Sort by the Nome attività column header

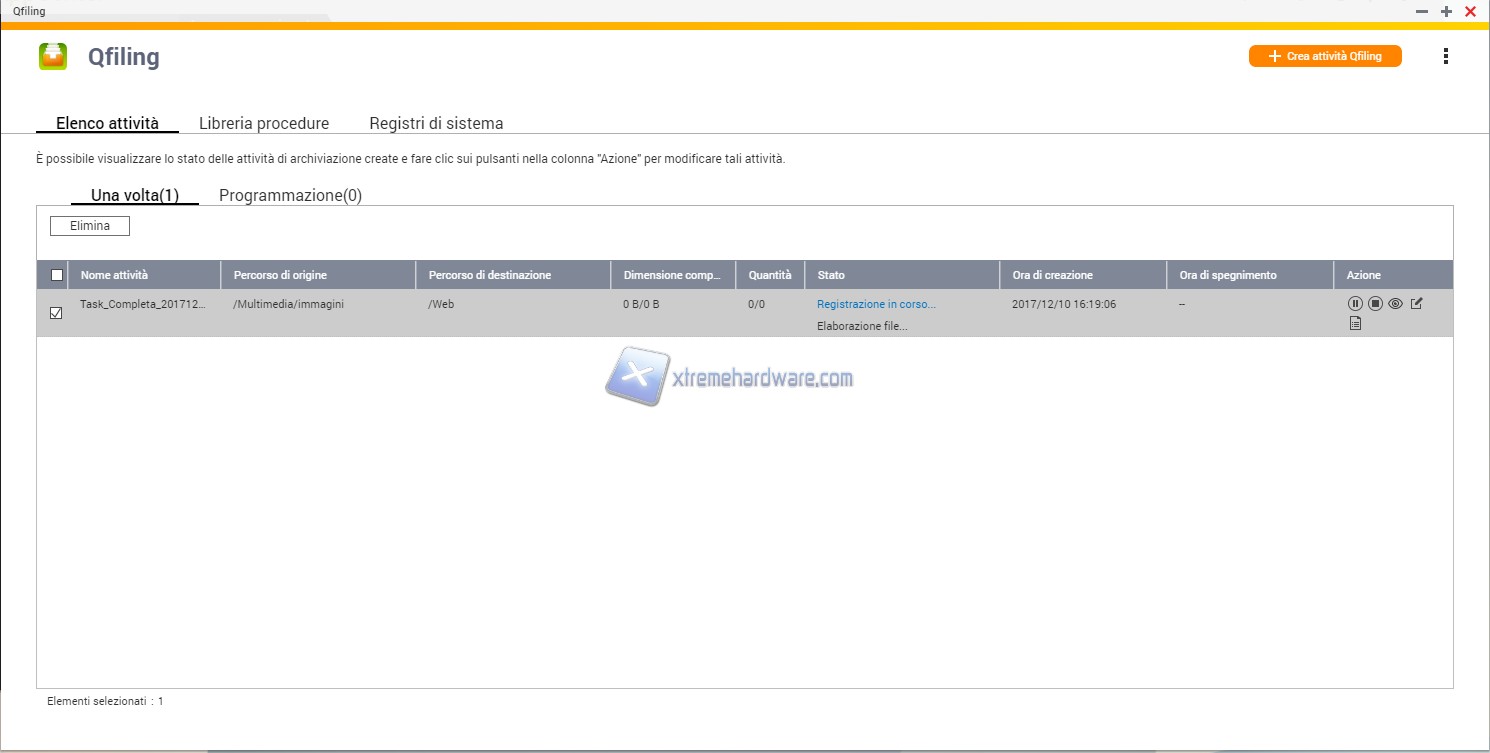click(x=114, y=275)
